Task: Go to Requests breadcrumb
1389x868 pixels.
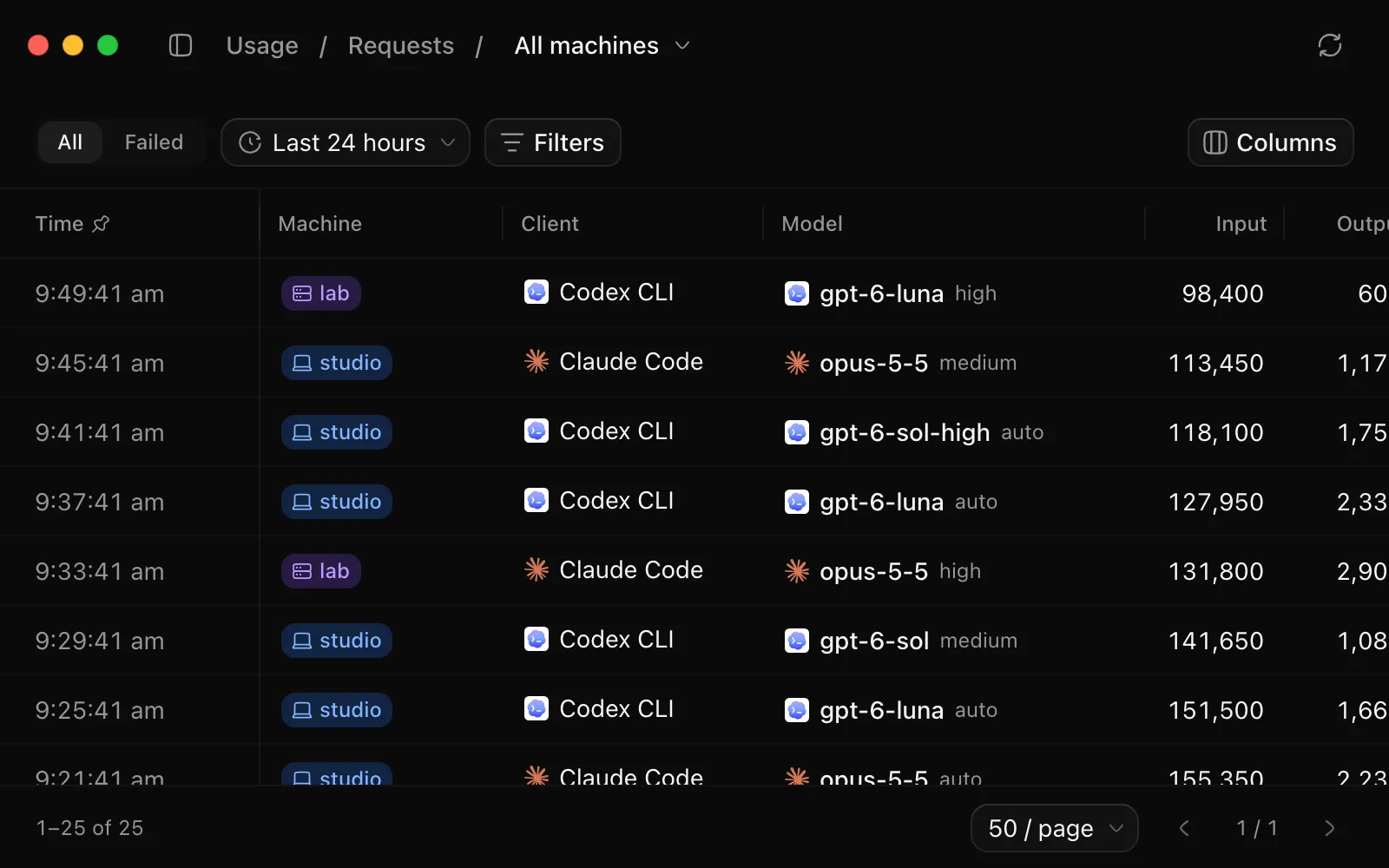Action: [401, 45]
